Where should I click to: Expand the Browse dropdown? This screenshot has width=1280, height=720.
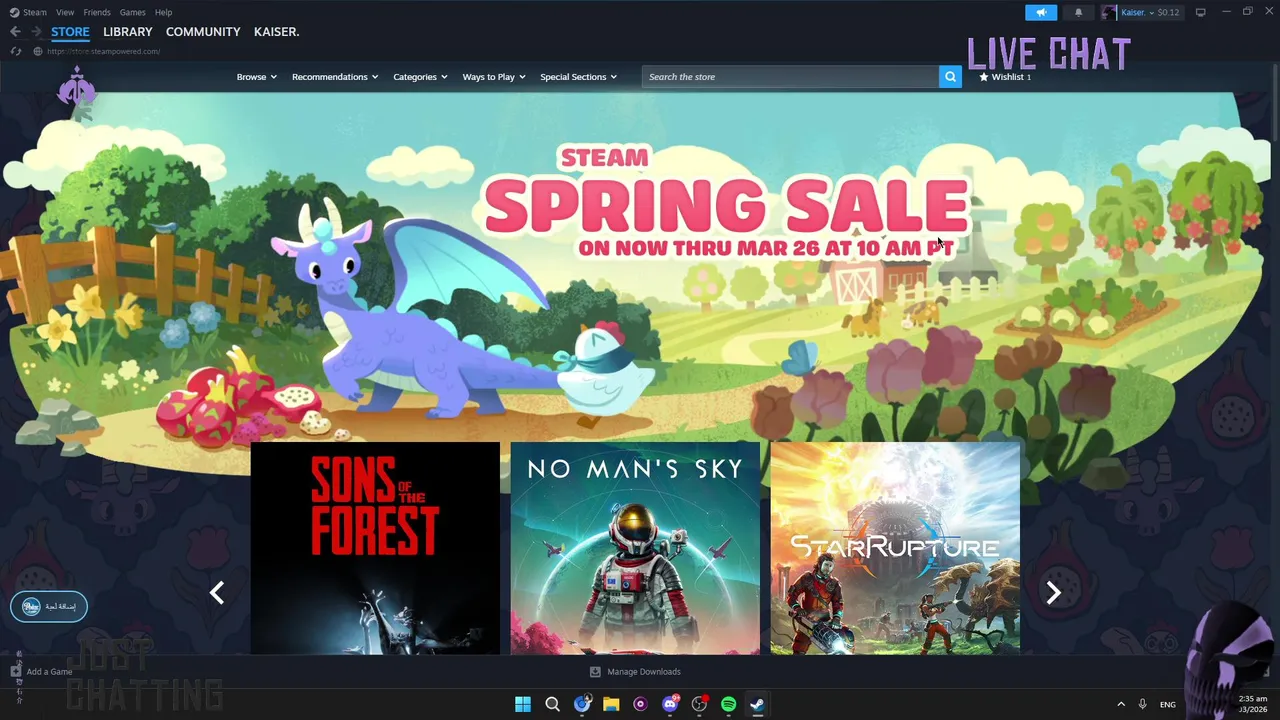pyautogui.click(x=256, y=77)
